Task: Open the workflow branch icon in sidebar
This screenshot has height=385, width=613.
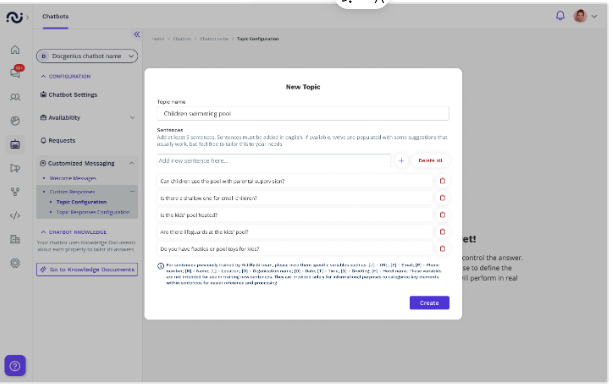Action: [15, 192]
